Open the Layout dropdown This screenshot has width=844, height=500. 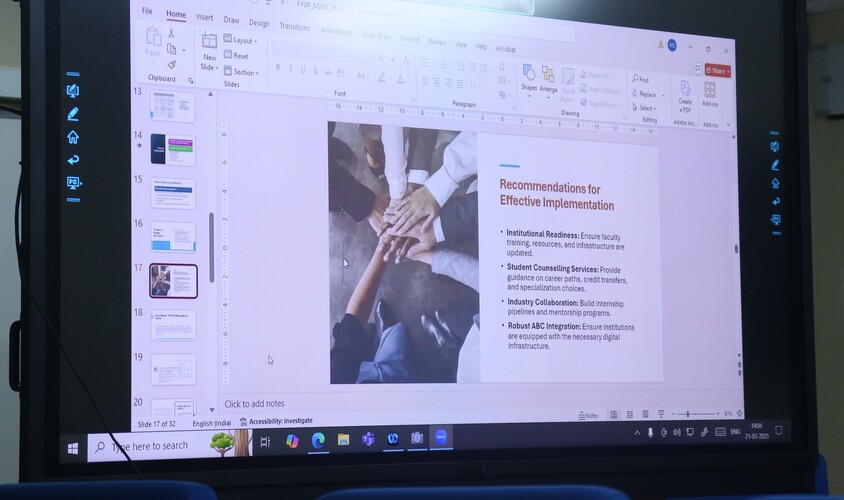pyautogui.click(x=240, y=40)
